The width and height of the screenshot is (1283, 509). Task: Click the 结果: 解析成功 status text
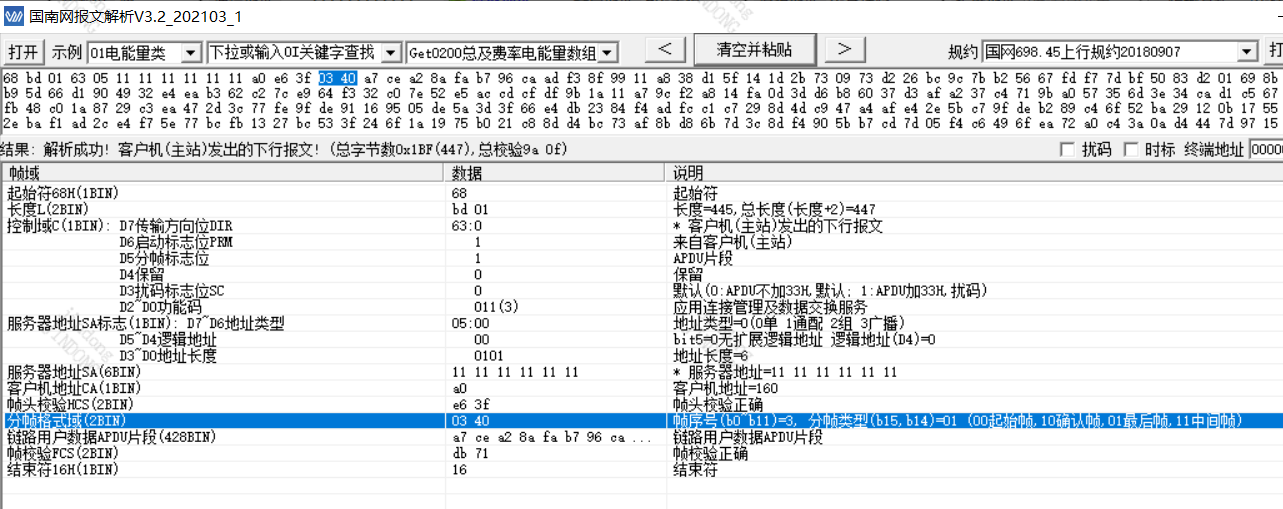point(285,150)
